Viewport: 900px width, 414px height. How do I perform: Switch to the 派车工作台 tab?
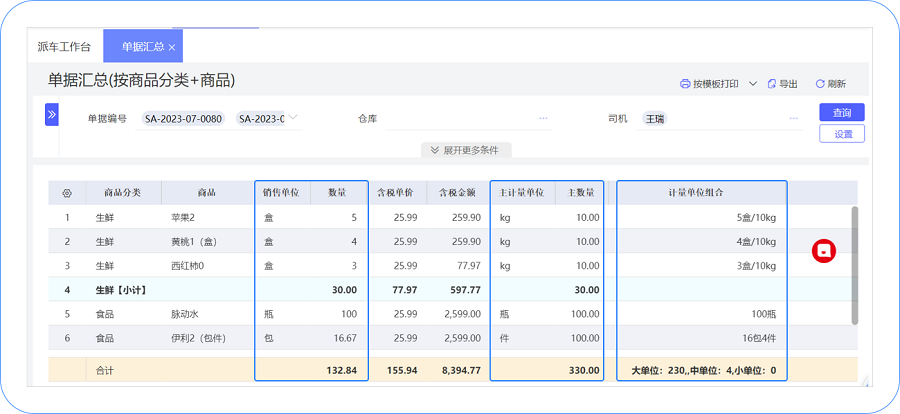(64, 47)
